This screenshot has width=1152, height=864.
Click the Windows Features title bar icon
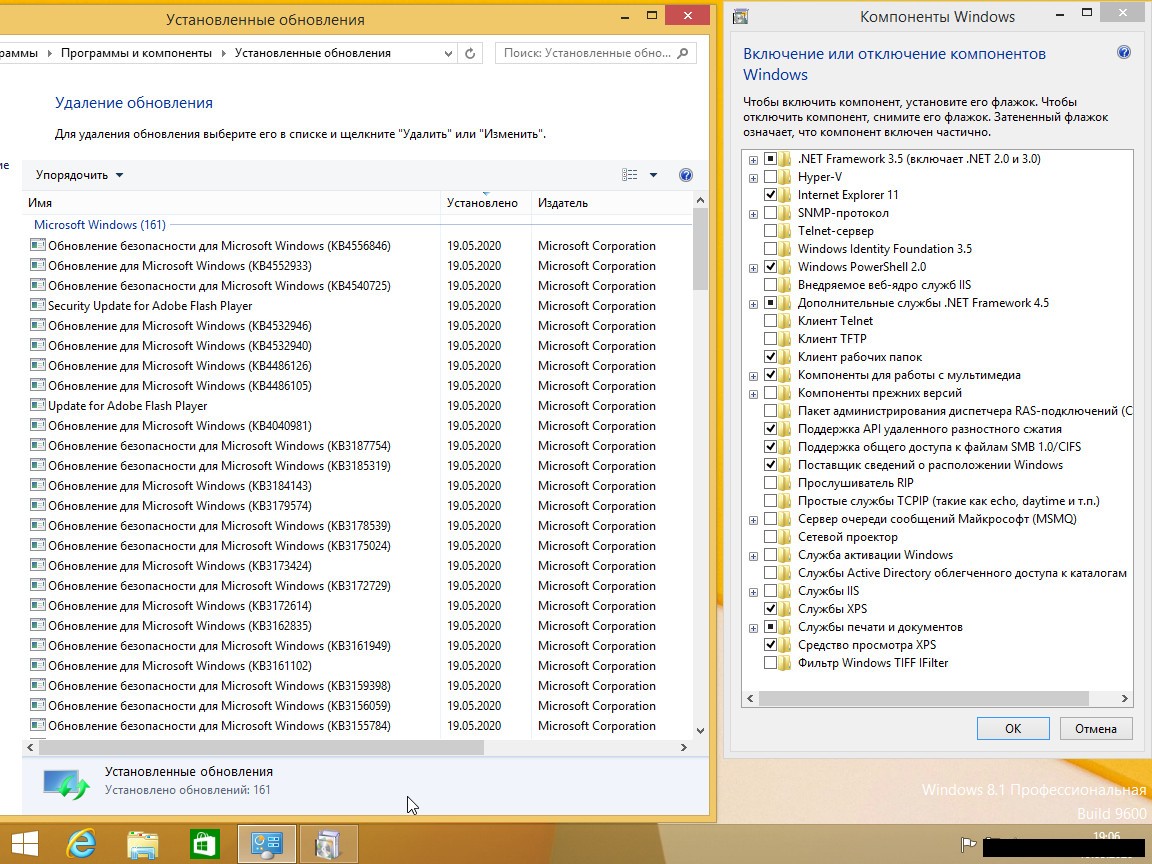coord(740,16)
